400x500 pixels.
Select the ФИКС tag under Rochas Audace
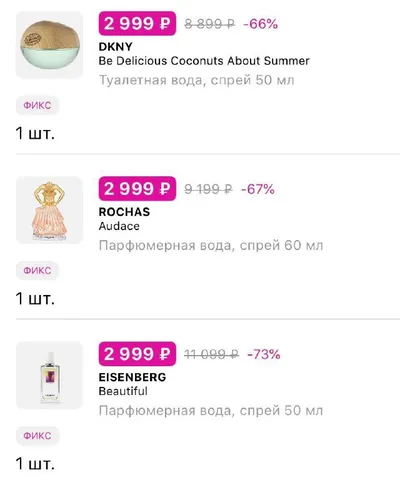[37, 270]
